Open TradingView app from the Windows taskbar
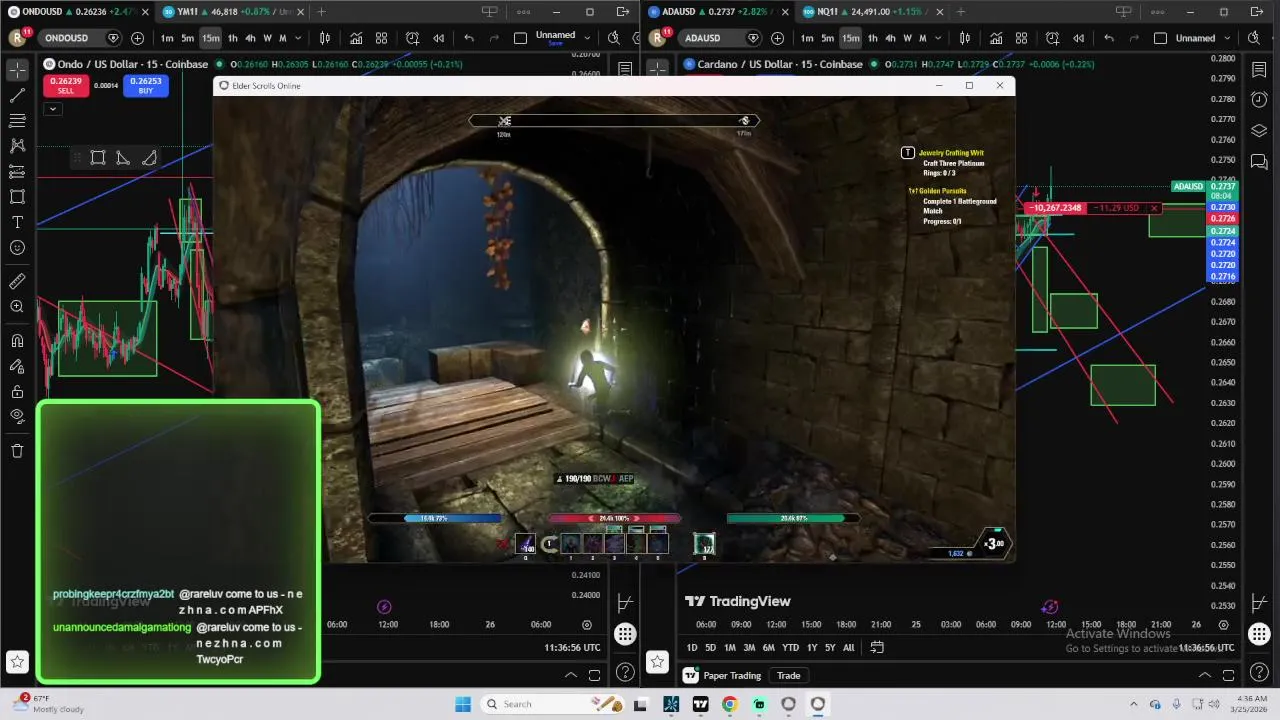 pos(700,704)
